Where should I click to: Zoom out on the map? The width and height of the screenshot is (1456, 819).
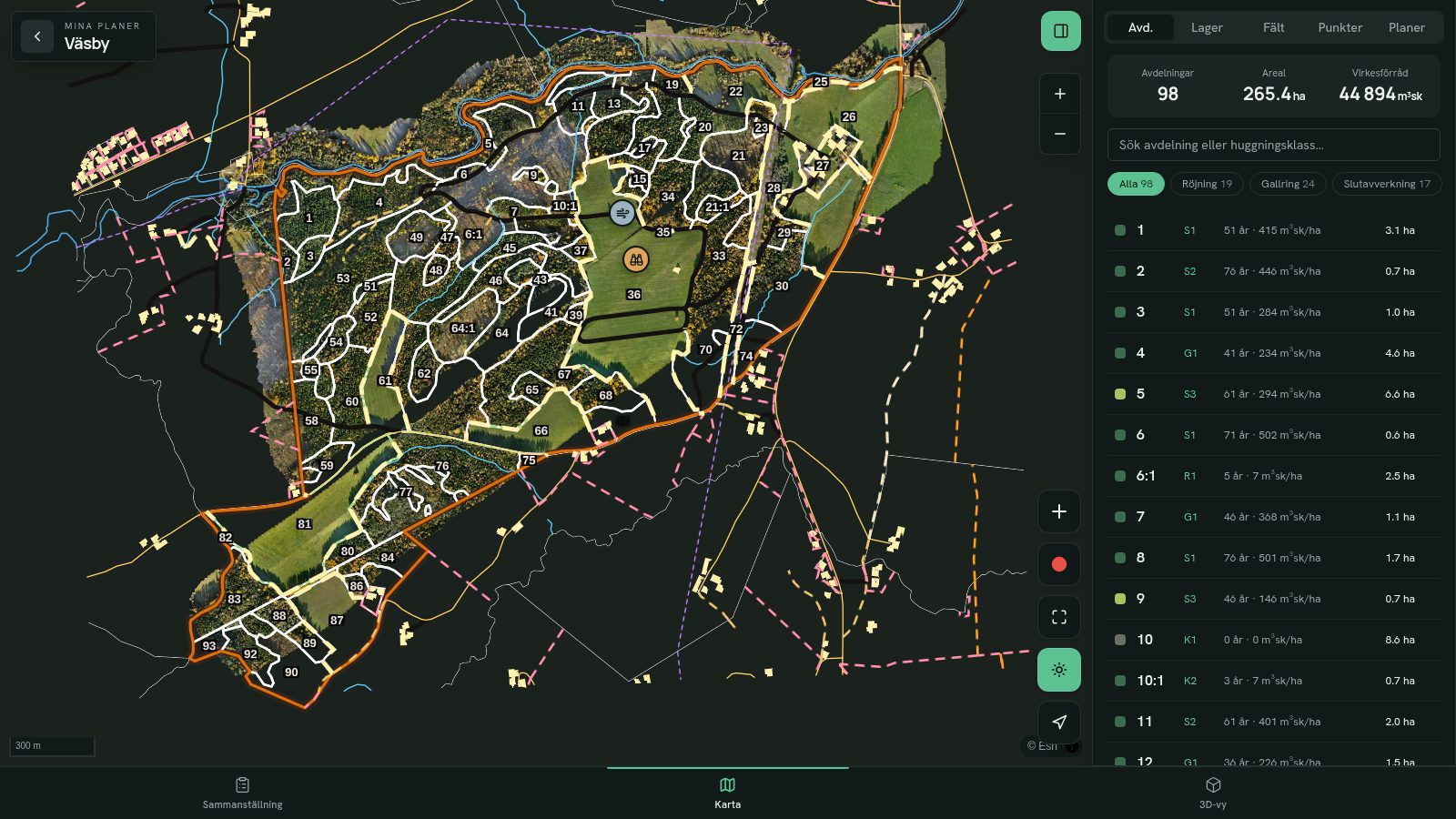coord(1060,134)
